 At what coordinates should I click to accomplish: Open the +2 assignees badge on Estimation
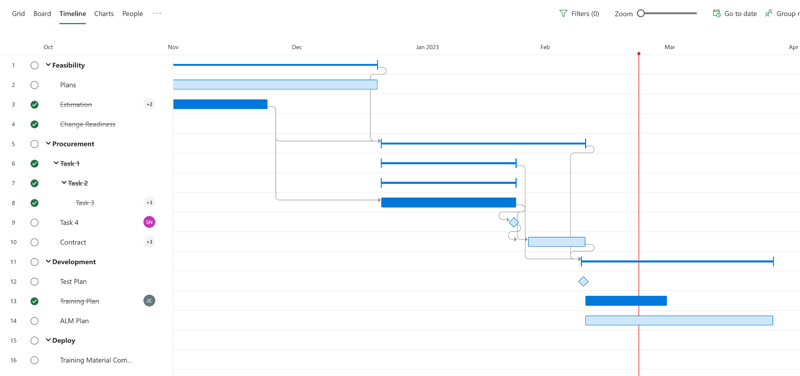pyautogui.click(x=149, y=105)
